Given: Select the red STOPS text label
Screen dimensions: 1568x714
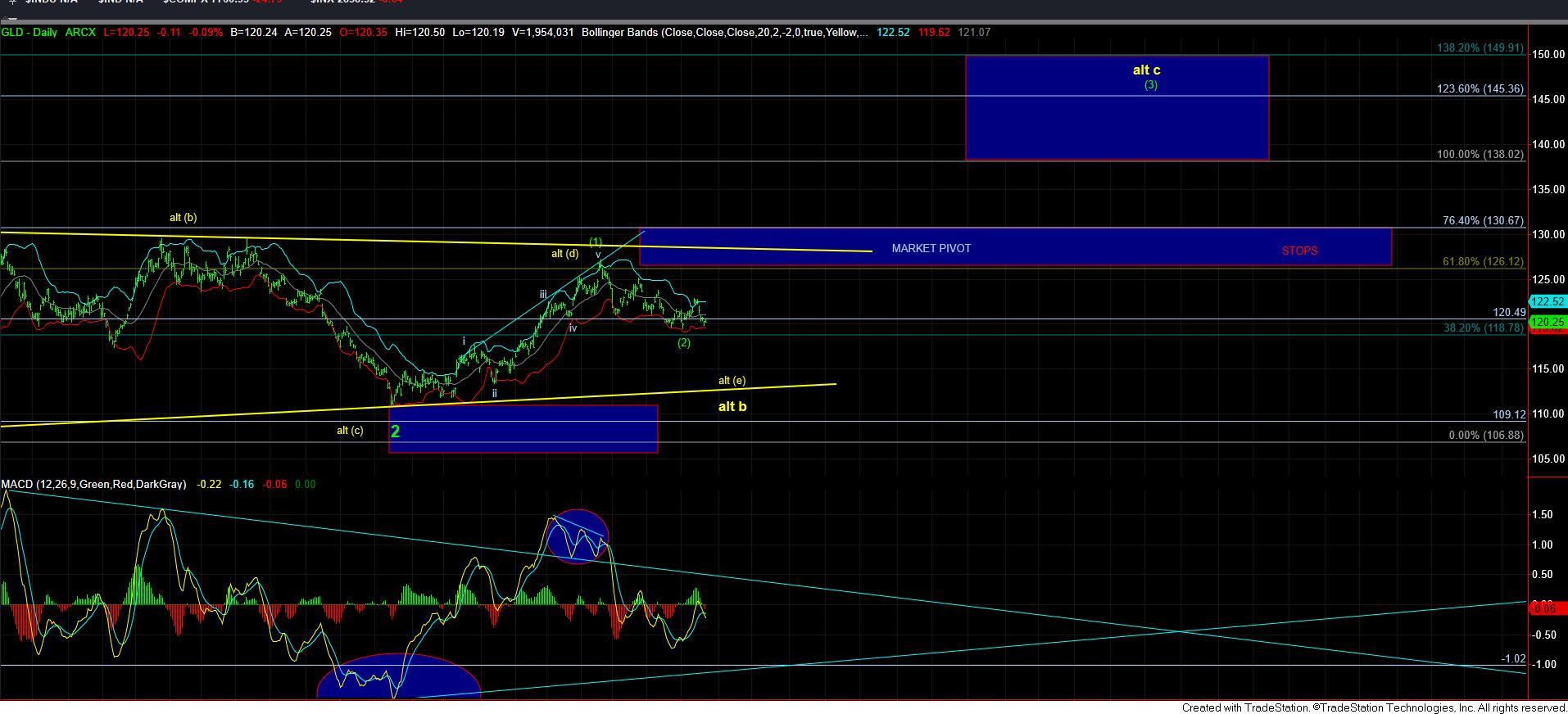Looking at the screenshot, I should point(1299,251).
